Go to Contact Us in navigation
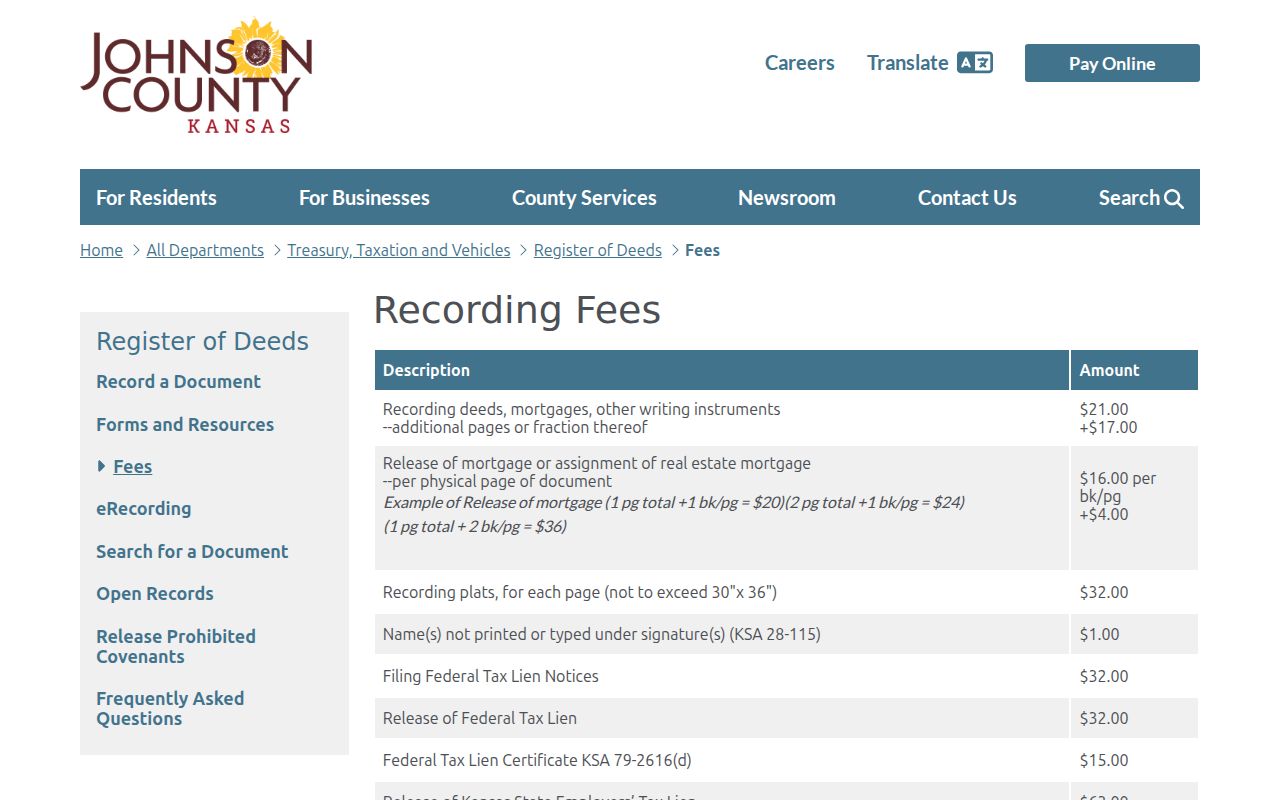 tap(967, 197)
